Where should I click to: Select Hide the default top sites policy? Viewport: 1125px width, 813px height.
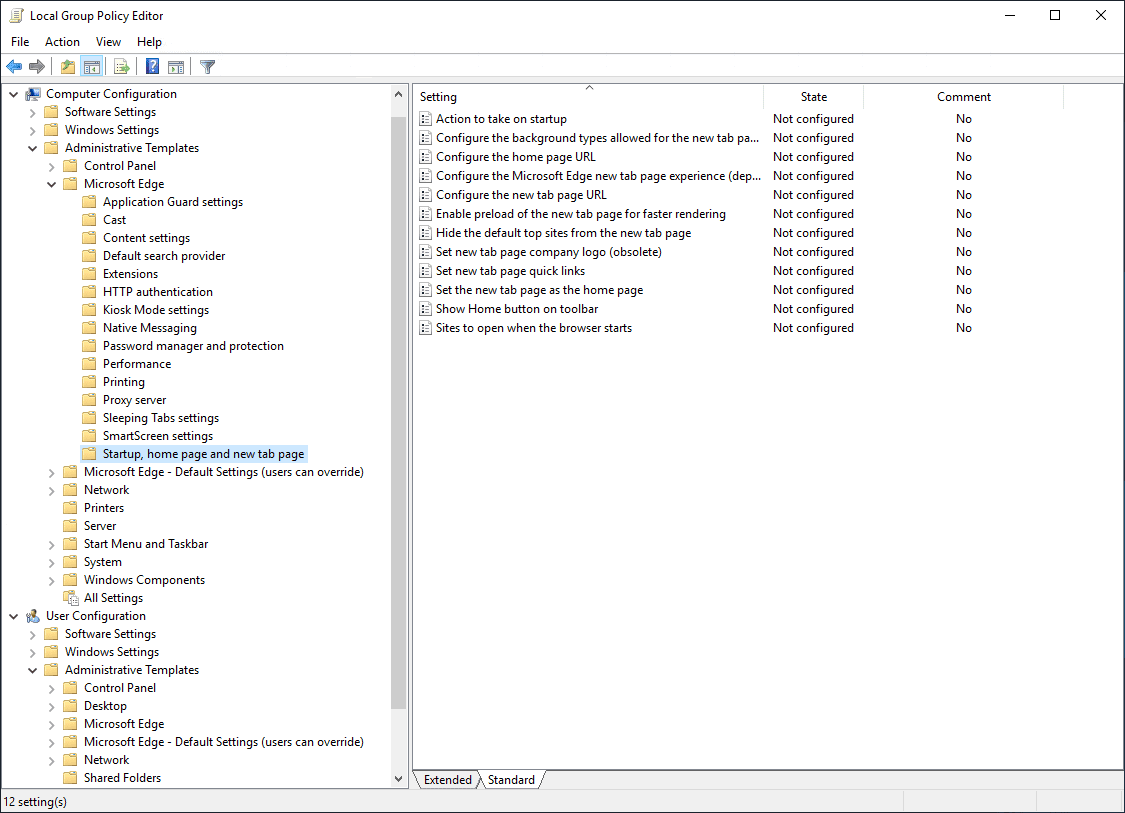click(563, 233)
